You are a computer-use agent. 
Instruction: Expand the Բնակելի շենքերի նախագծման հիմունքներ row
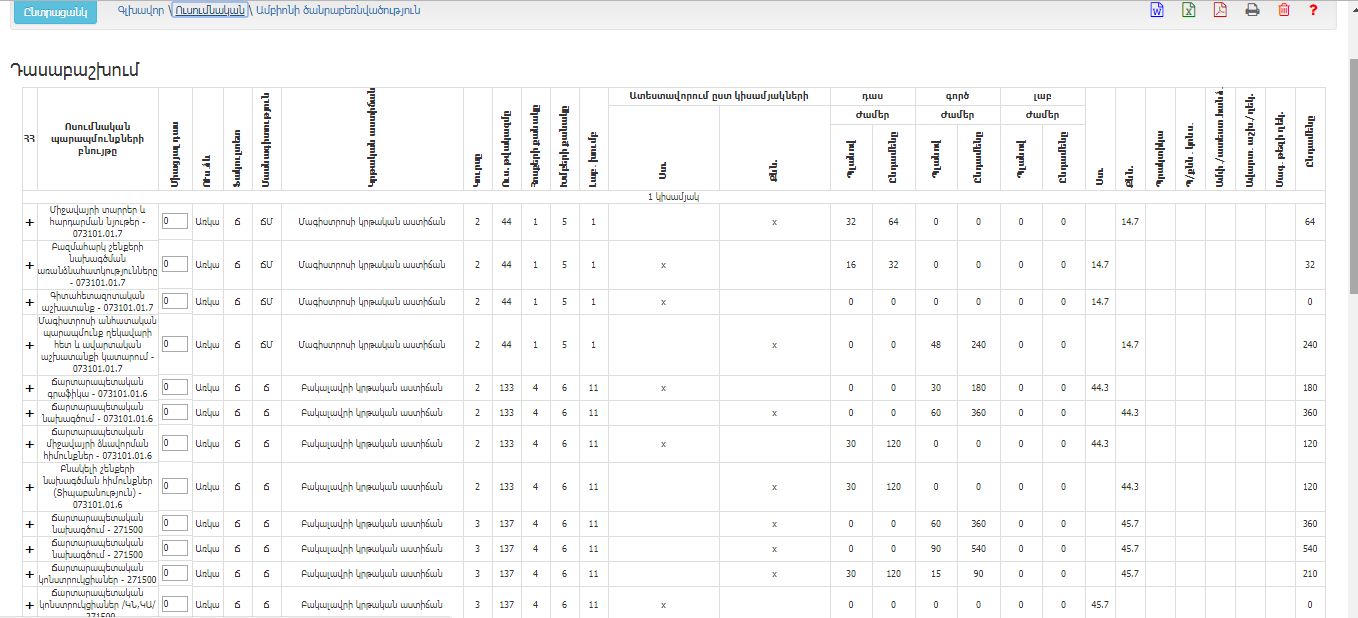tap(29, 487)
